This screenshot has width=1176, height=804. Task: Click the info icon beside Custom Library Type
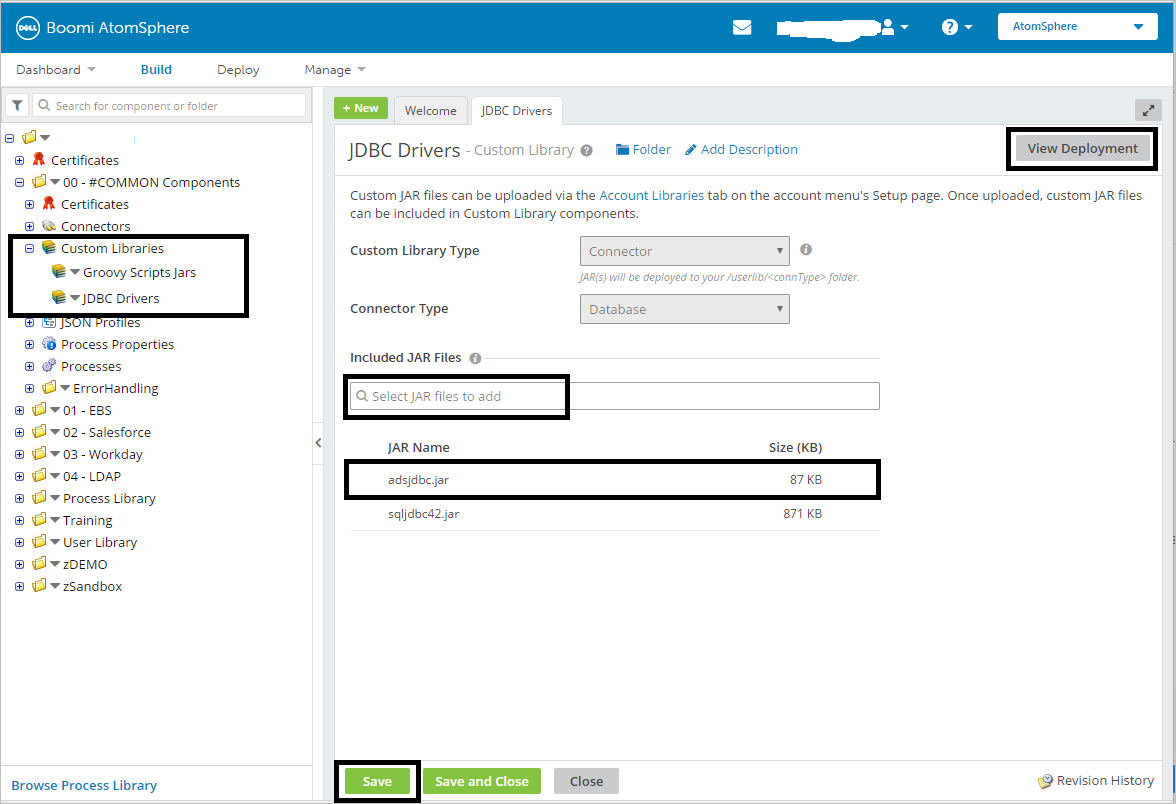point(806,249)
